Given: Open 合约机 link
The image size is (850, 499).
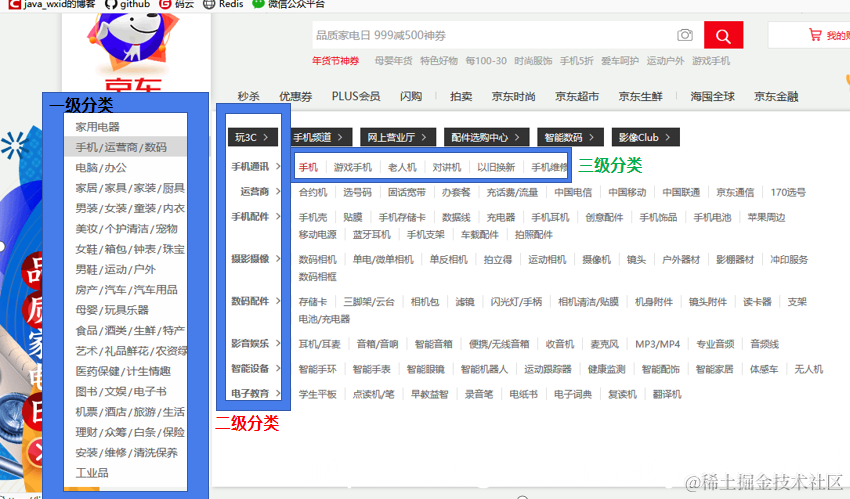Looking at the screenshot, I should (x=313, y=192).
